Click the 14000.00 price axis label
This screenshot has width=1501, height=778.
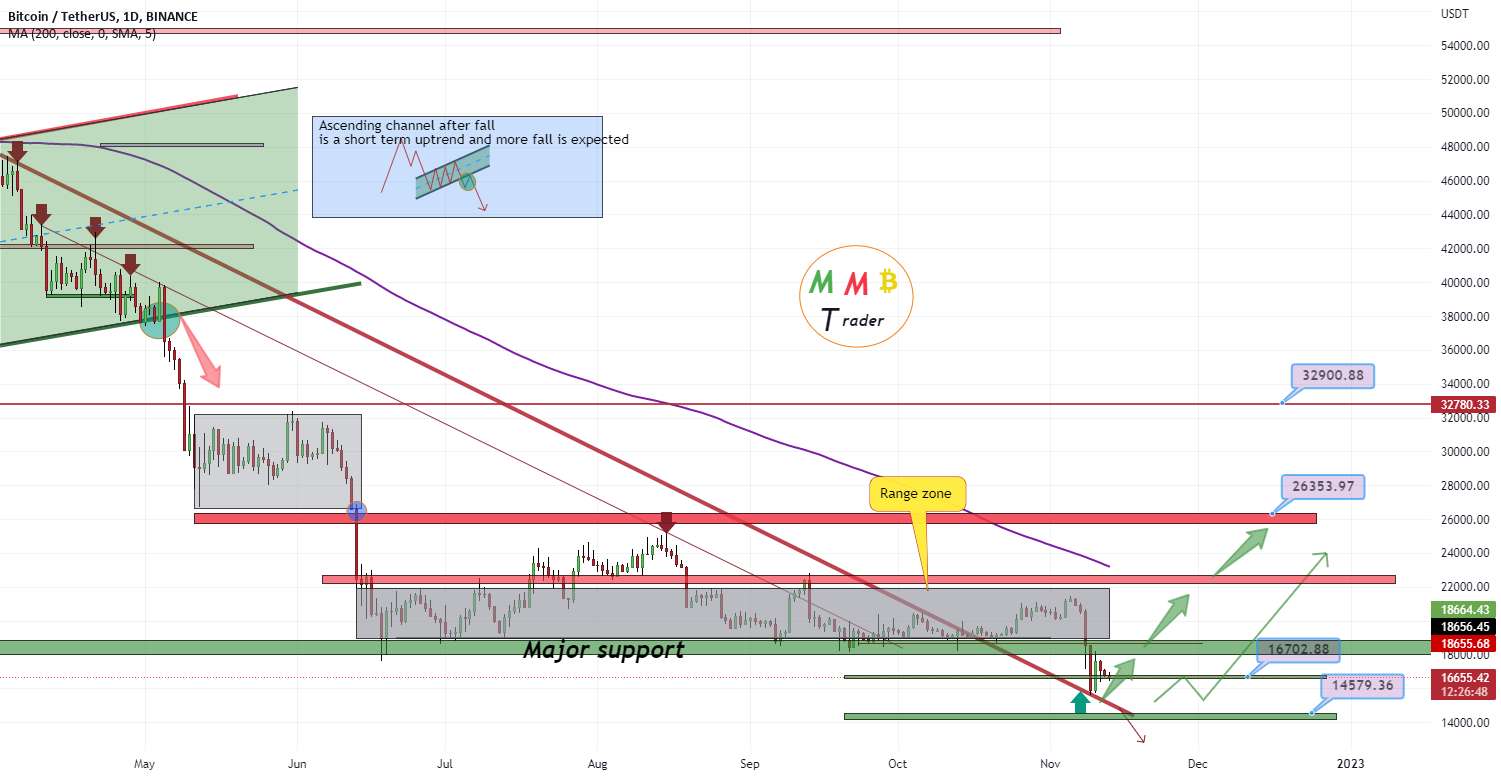tap(1465, 723)
